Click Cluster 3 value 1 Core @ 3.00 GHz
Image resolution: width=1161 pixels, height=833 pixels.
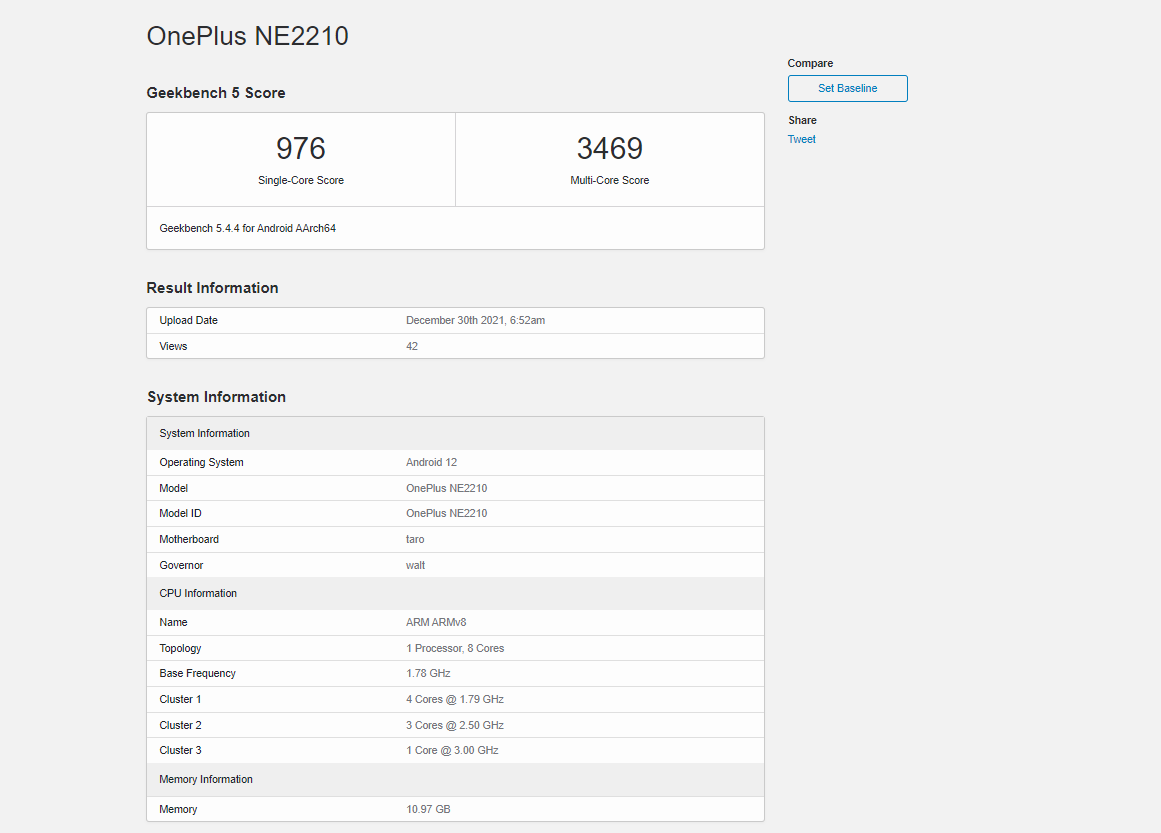[x=452, y=750]
